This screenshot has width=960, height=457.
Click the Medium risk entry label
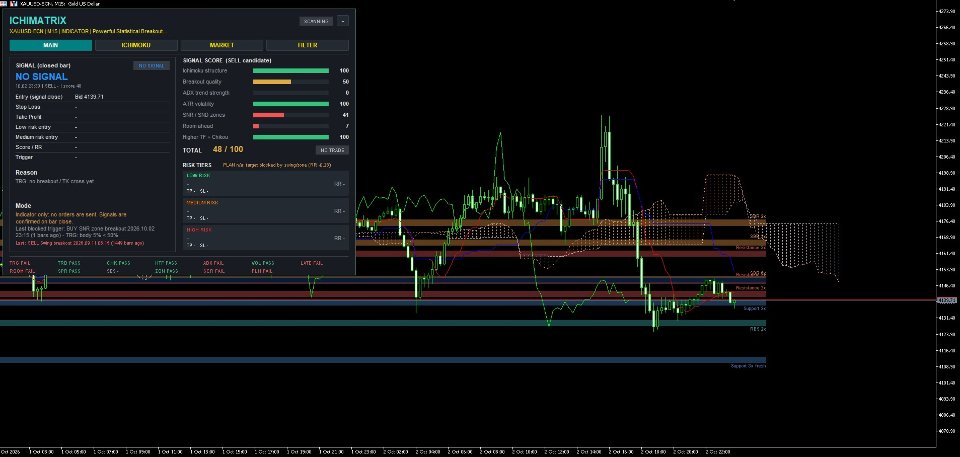[37, 137]
